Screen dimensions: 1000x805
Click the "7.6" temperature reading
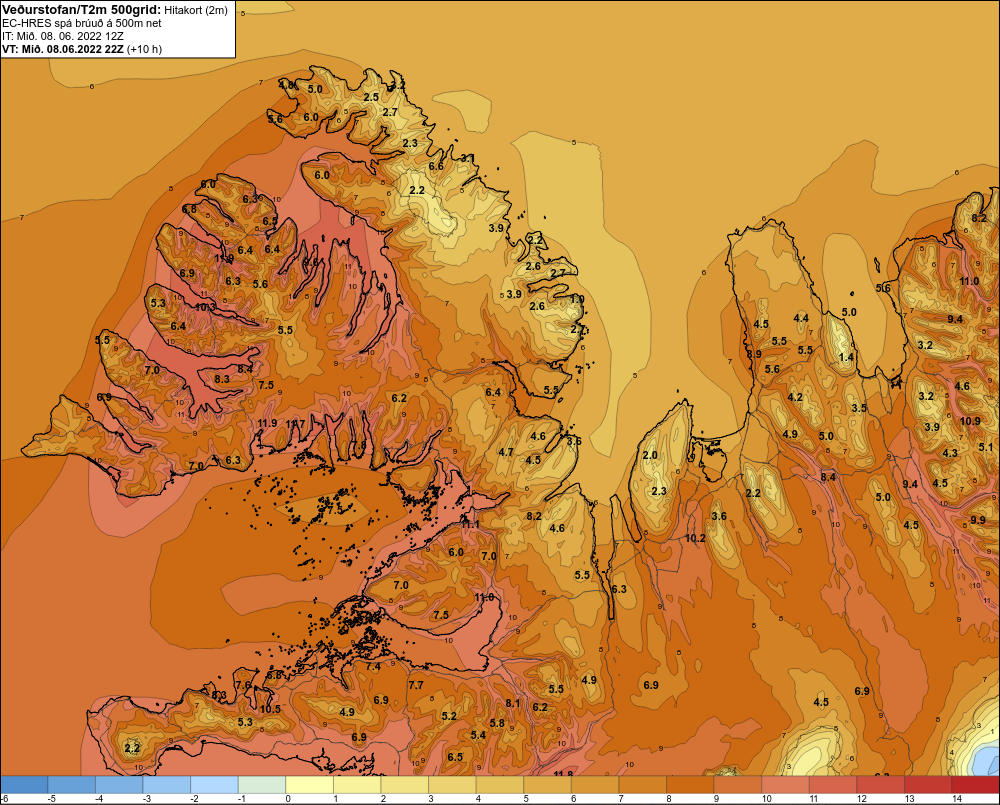(x=243, y=684)
